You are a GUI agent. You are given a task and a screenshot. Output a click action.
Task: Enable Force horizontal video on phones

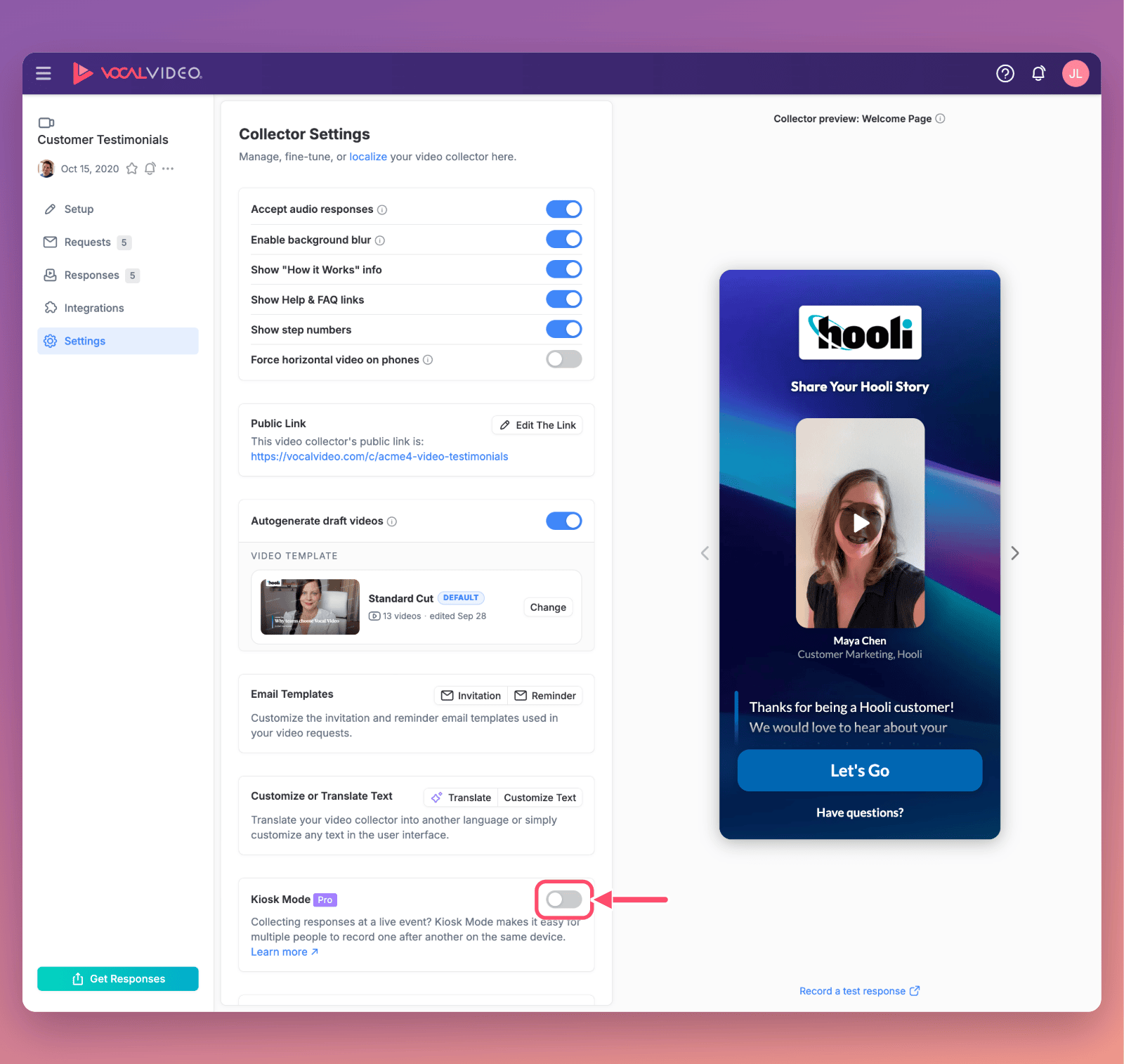564,359
